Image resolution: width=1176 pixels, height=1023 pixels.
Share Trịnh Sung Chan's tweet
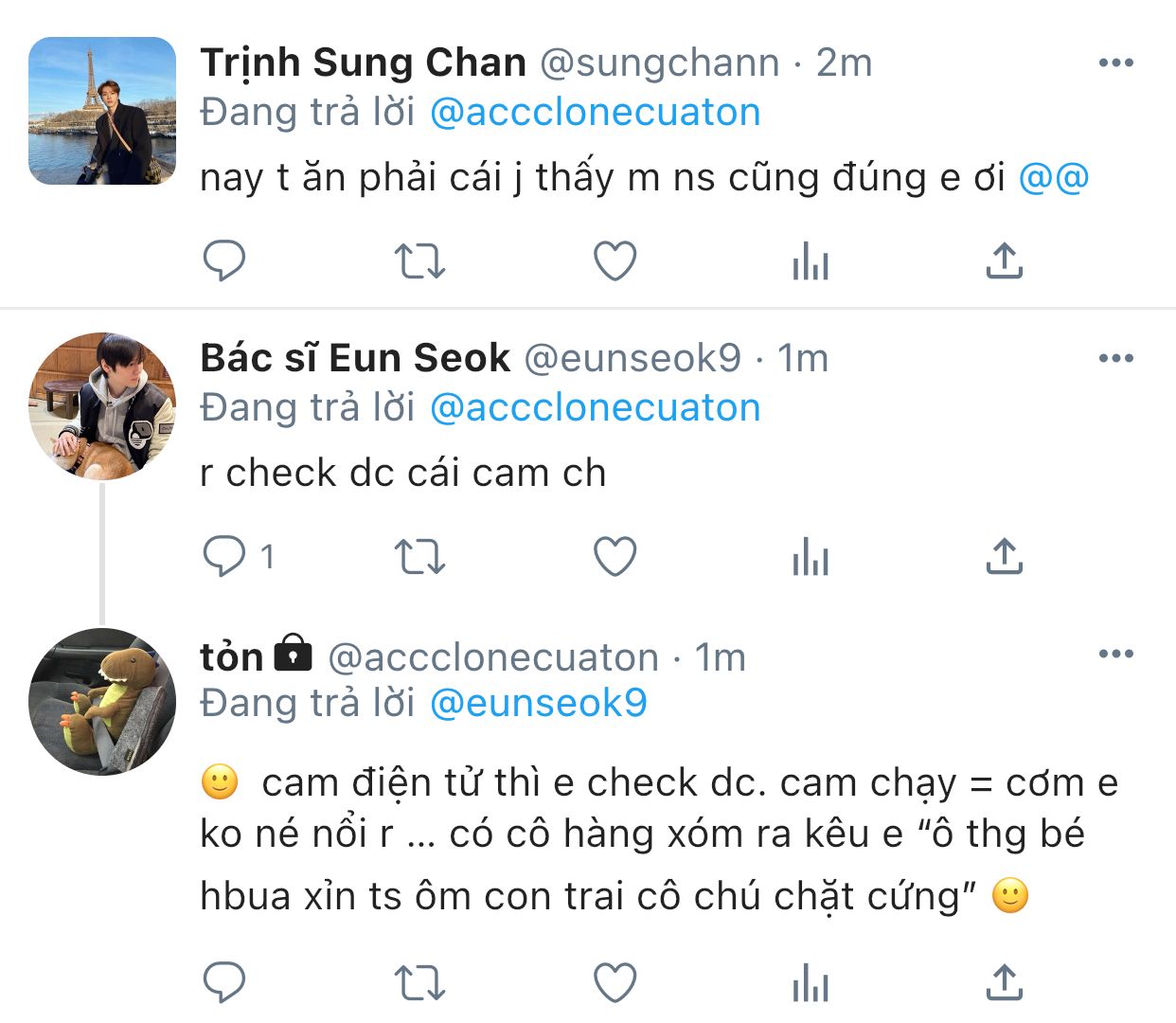tap(1005, 260)
